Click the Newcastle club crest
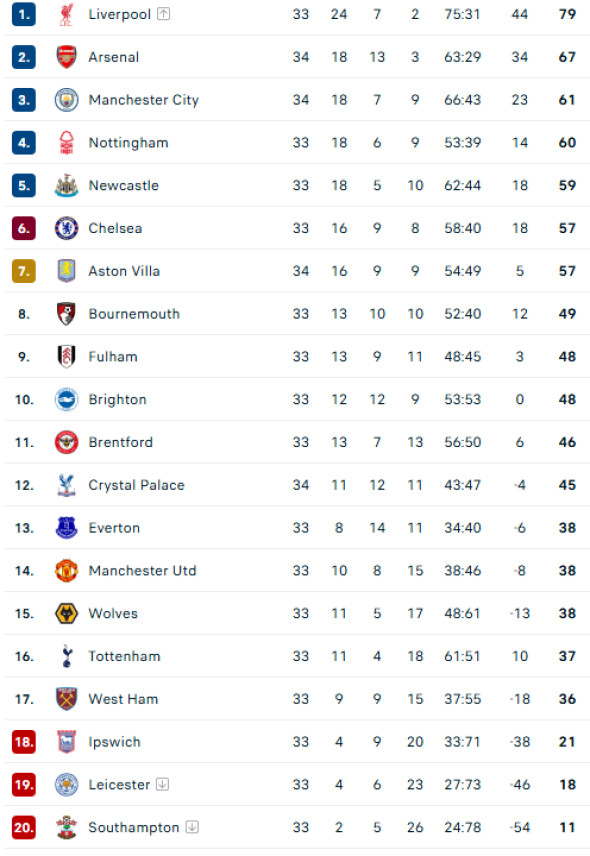 [66, 186]
